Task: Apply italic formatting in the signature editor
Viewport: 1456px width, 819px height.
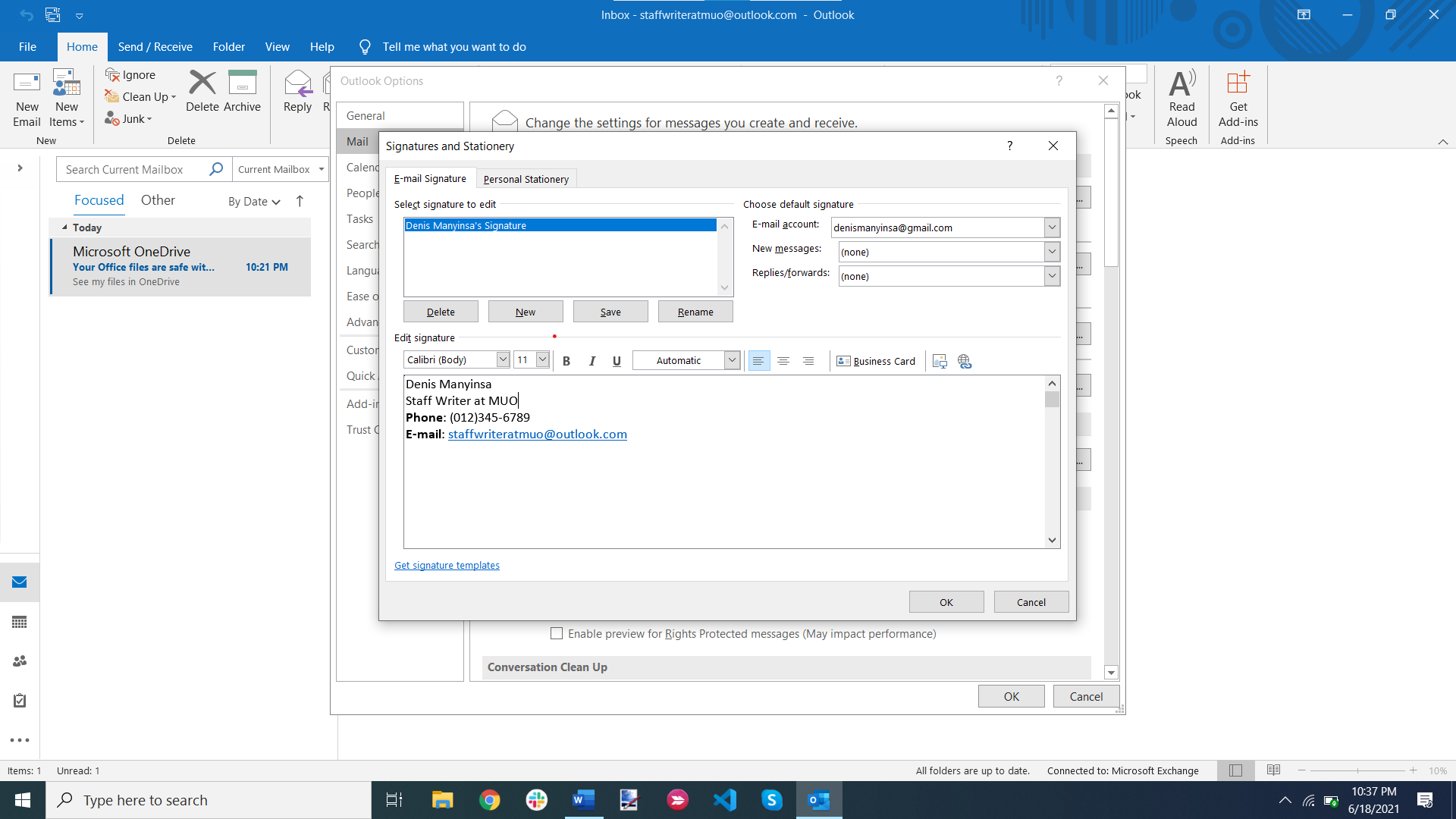Action: (592, 360)
